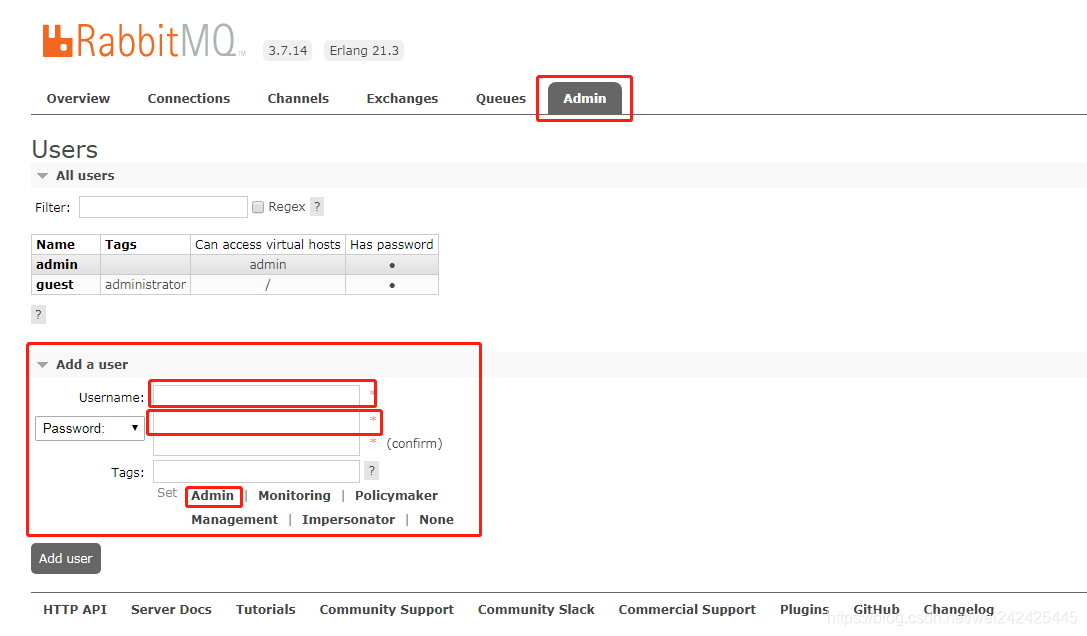Click the 'admin' virtual host cell
The image size is (1087, 636).
coord(268,264)
